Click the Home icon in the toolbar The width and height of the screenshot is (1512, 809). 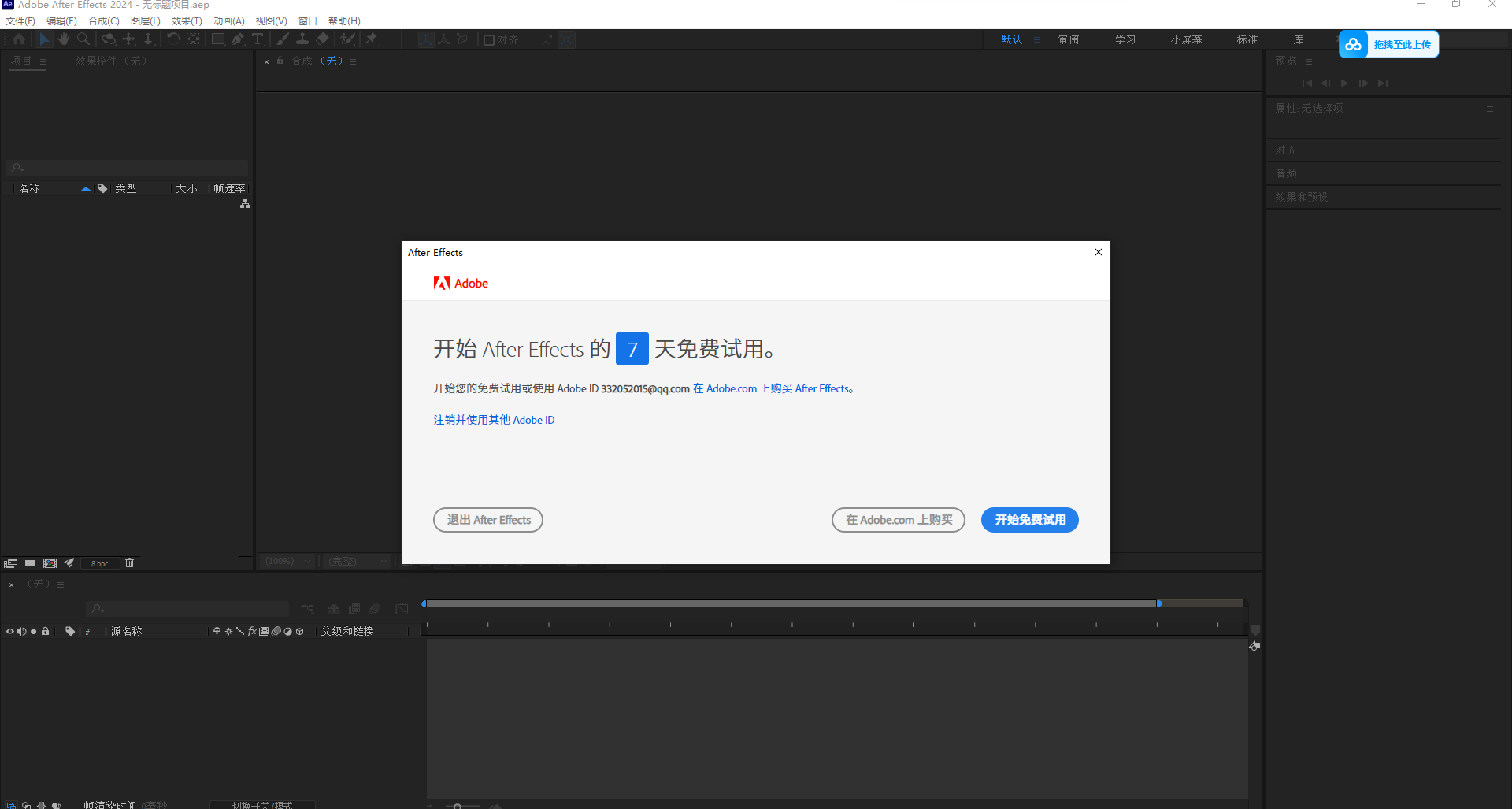pos(18,39)
